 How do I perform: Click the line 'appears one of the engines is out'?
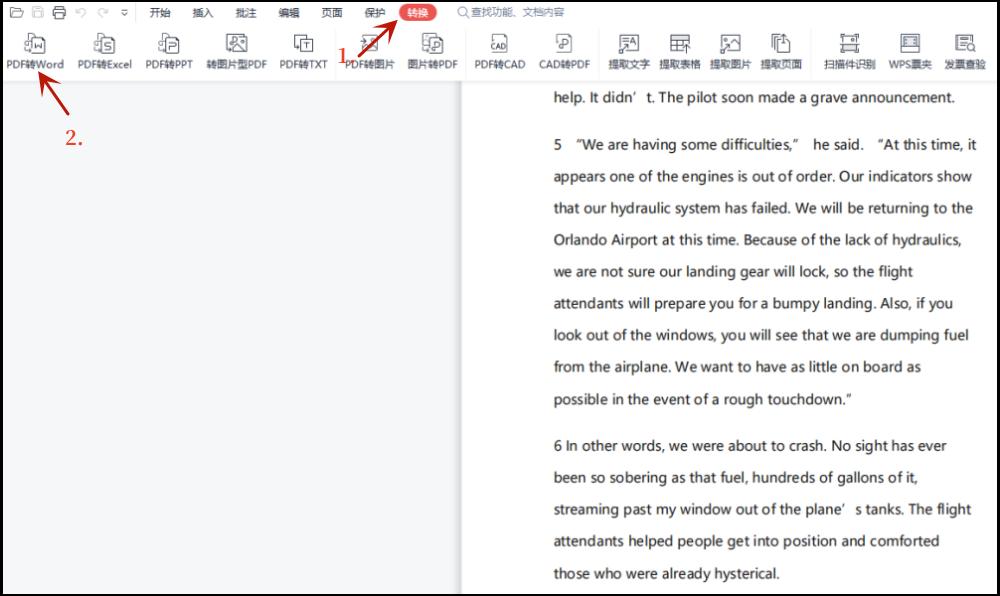click(762, 177)
